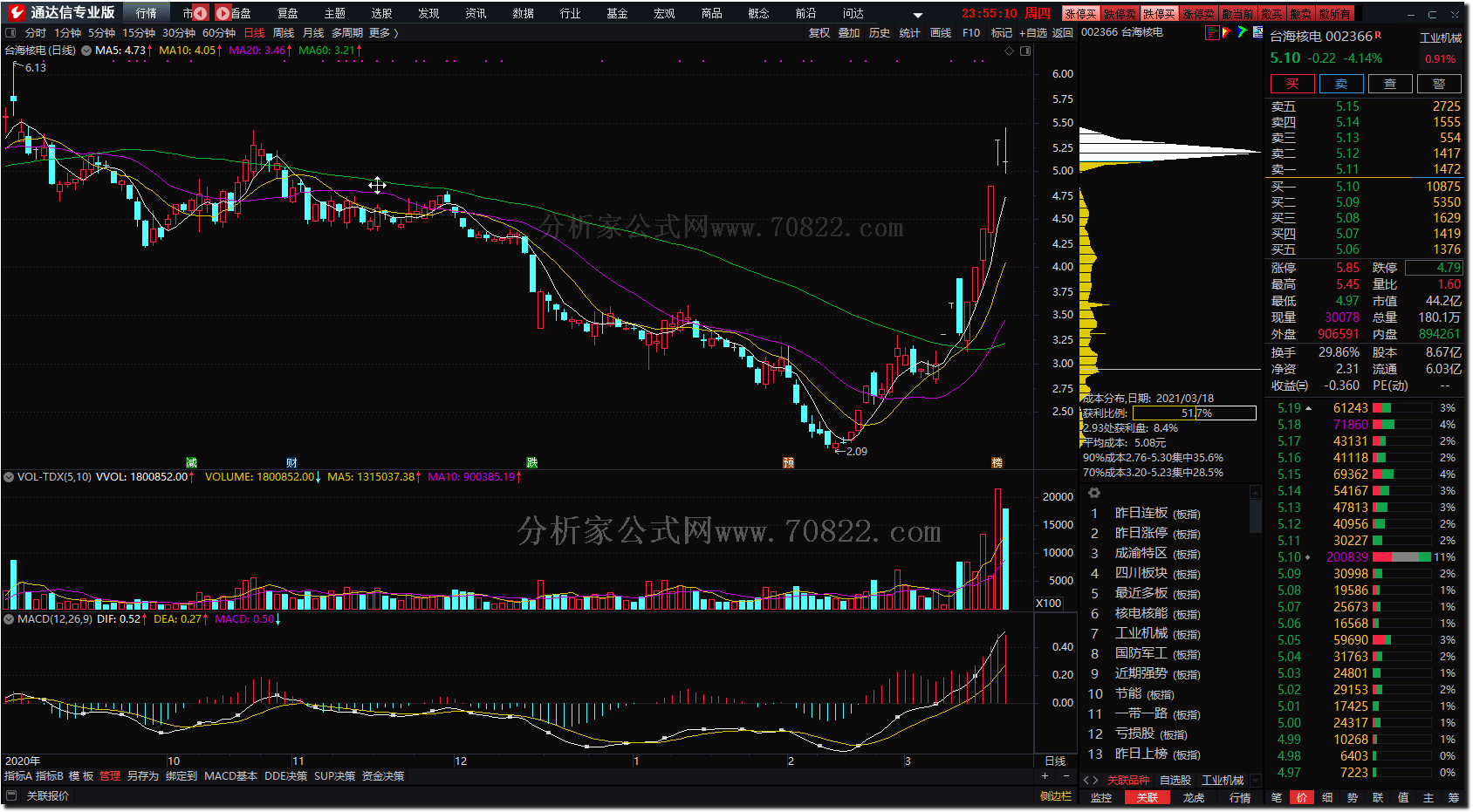1473x812 pixels.
Task: Select the MACD基本 indicator template
Action: pos(230,775)
